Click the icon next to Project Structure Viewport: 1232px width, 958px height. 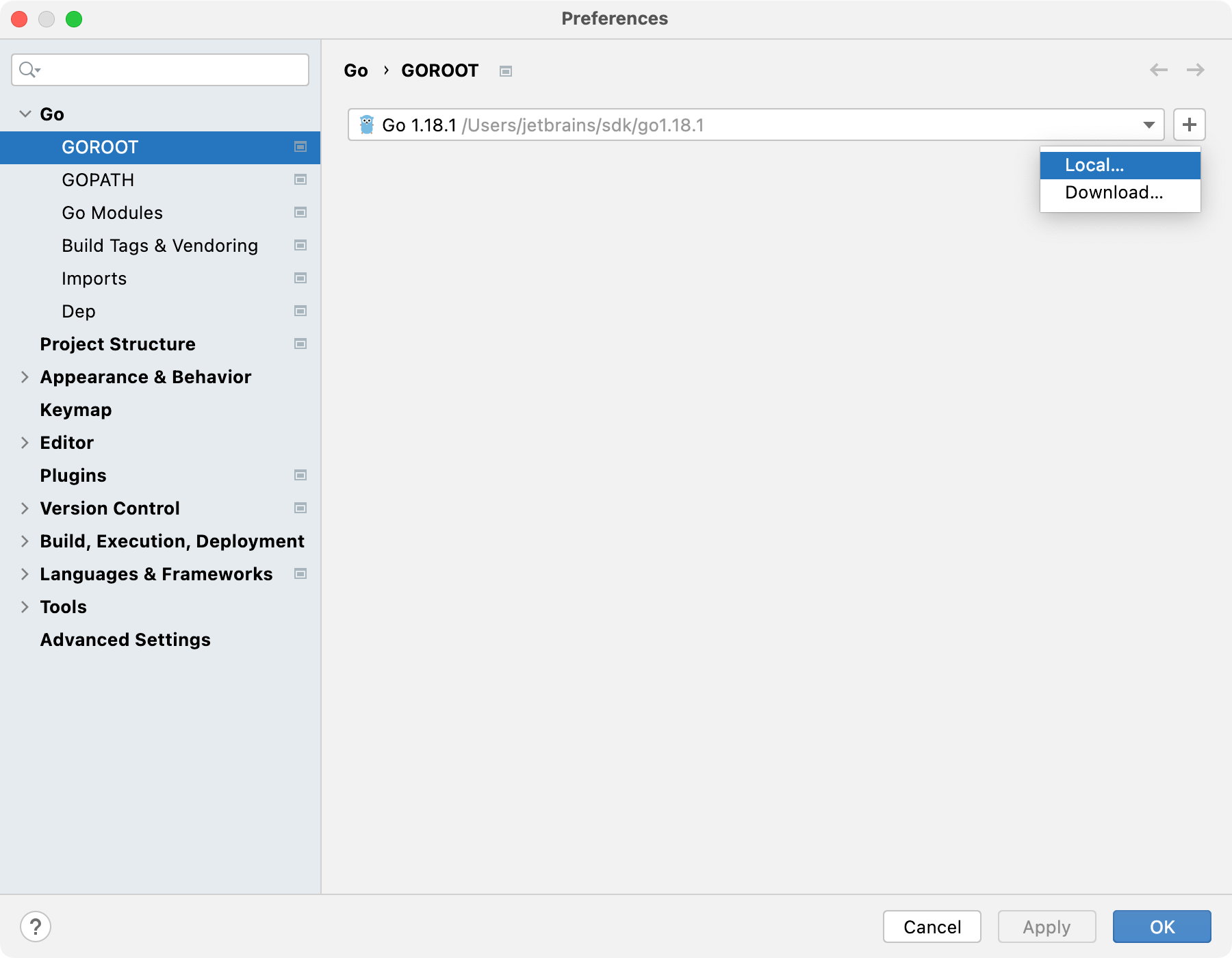300,344
